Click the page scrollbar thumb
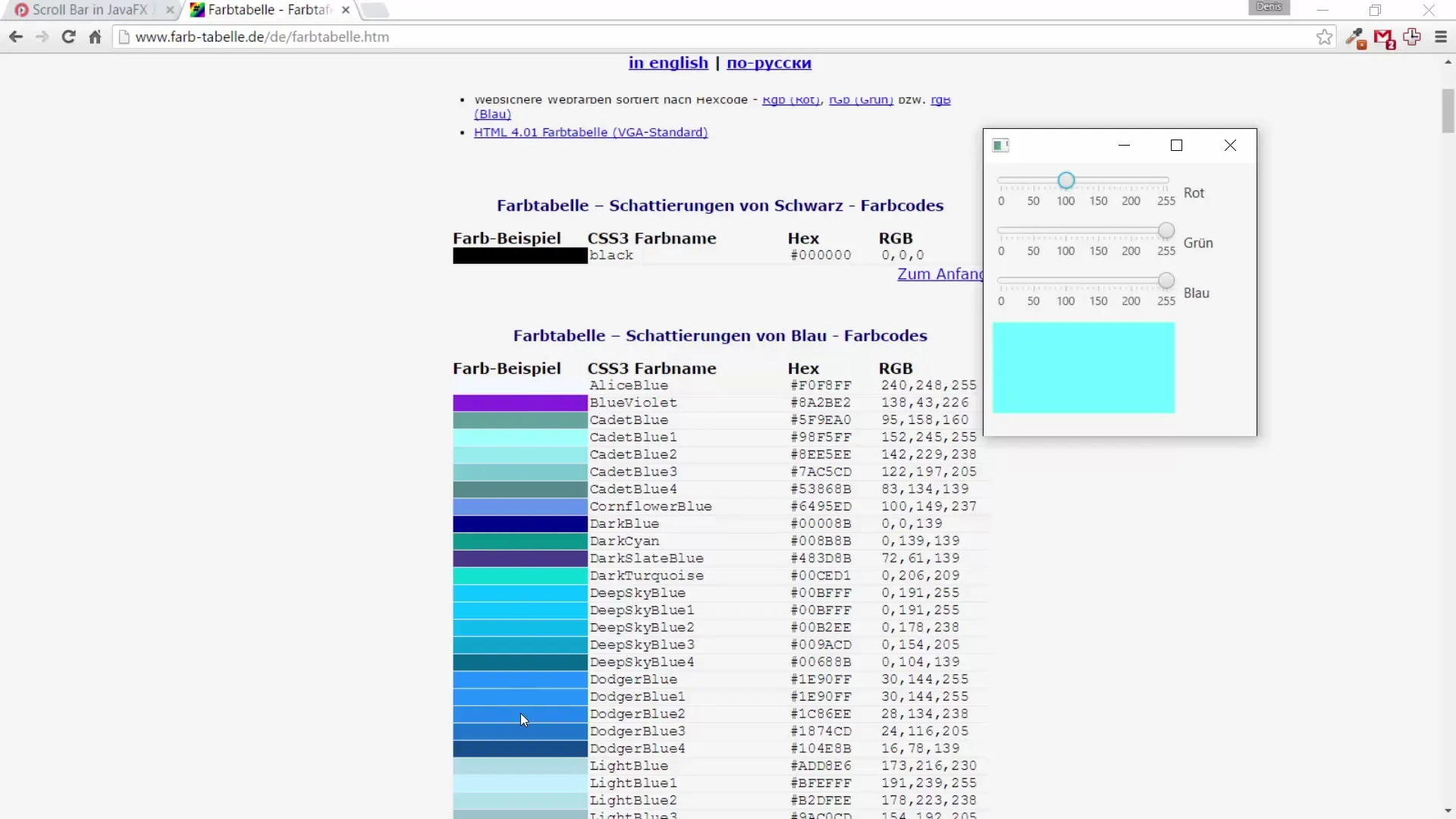 pos(1448,111)
